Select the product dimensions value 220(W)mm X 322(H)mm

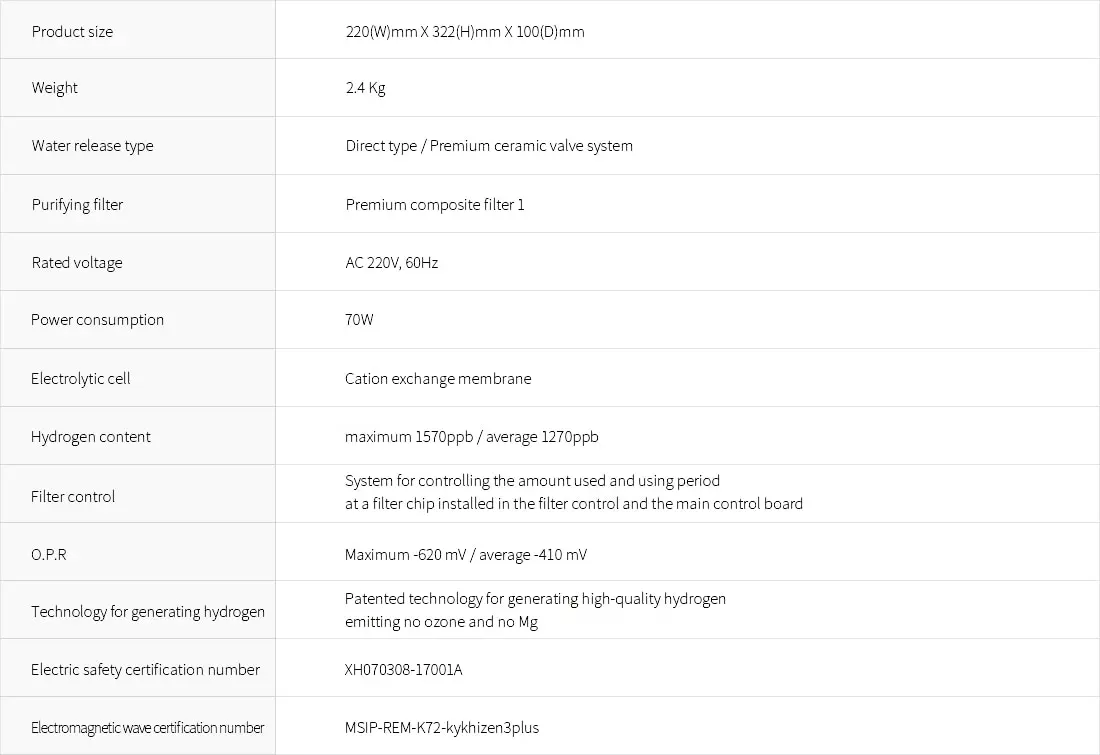pos(464,32)
